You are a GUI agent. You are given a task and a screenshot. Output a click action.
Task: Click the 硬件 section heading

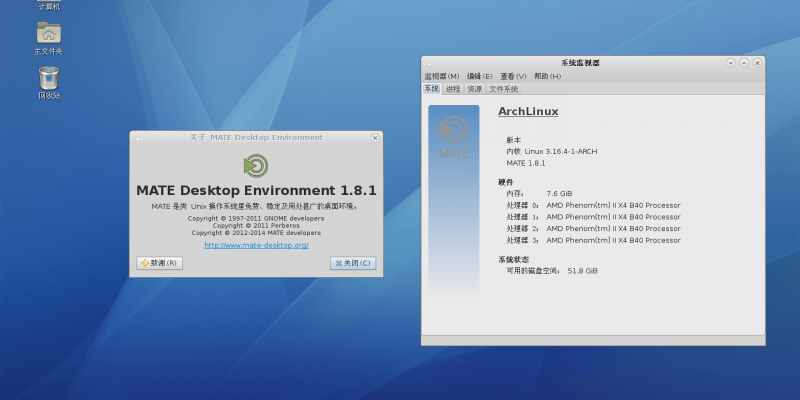coord(506,182)
